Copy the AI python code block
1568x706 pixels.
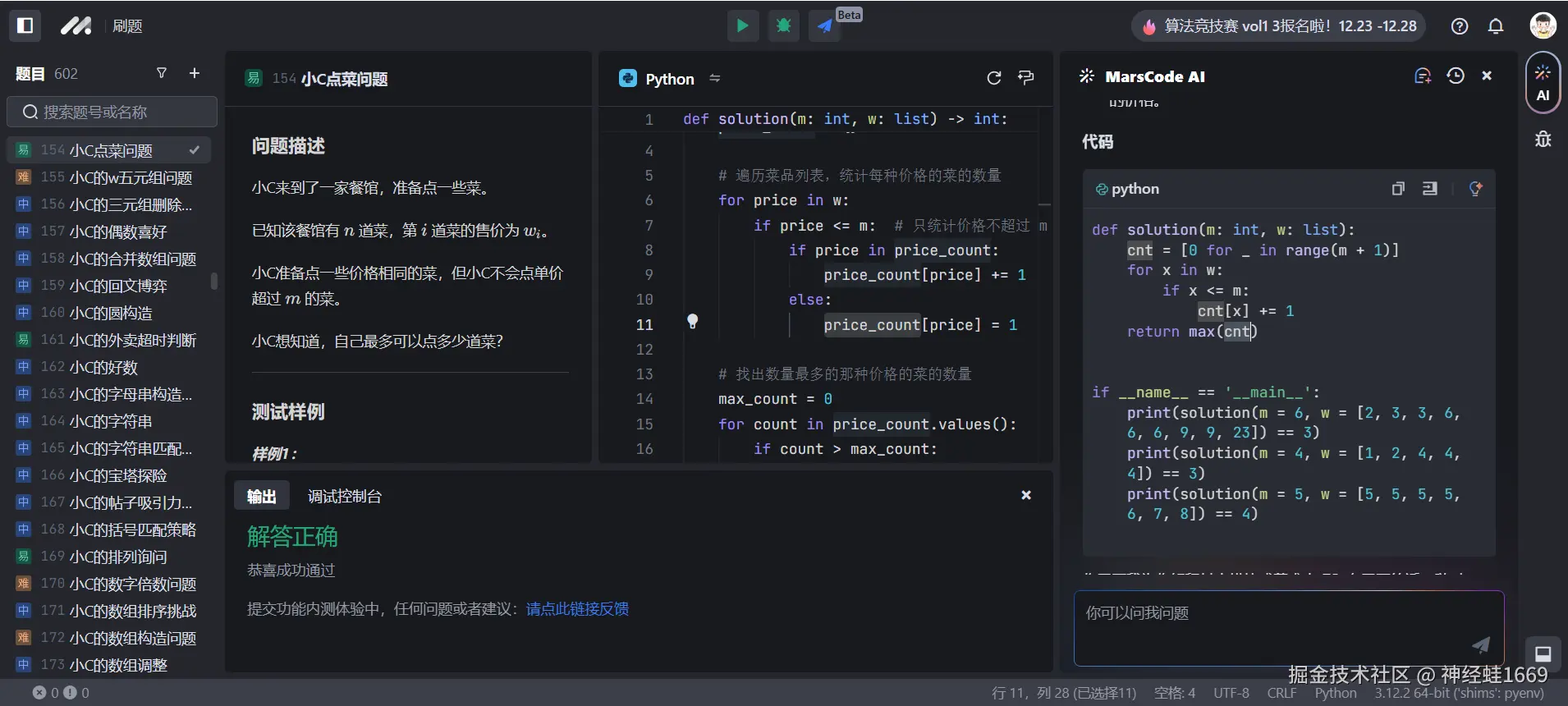click(x=1398, y=189)
